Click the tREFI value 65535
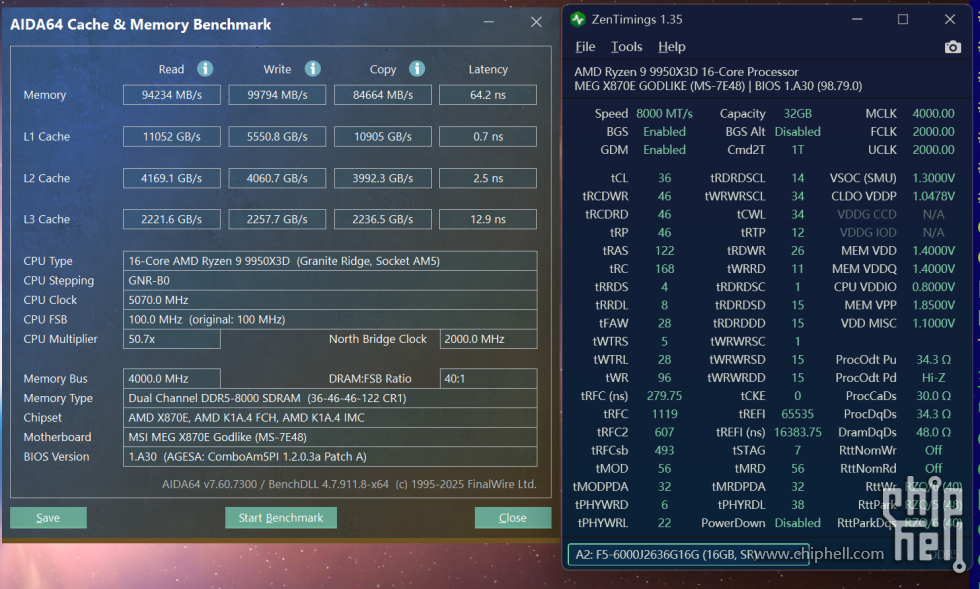The height and width of the screenshot is (589, 980). [x=798, y=414]
